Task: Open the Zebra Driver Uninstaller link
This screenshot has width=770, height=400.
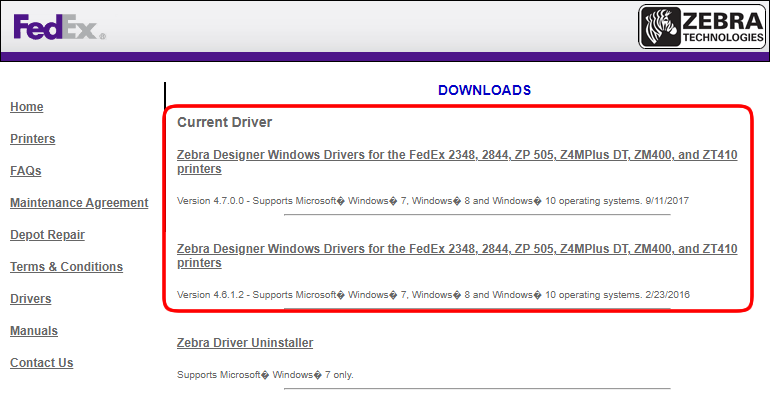Action: click(245, 343)
